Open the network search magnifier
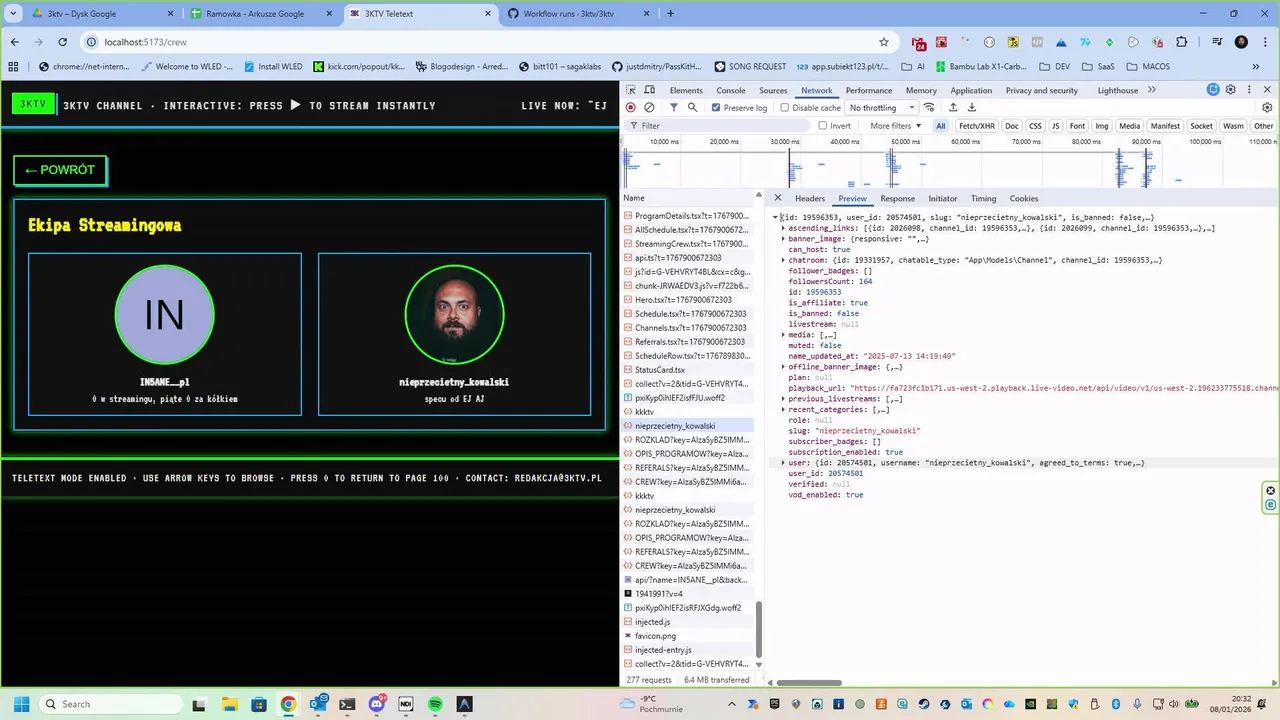This screenshot has width=1280, height=720. coord(692,107)
